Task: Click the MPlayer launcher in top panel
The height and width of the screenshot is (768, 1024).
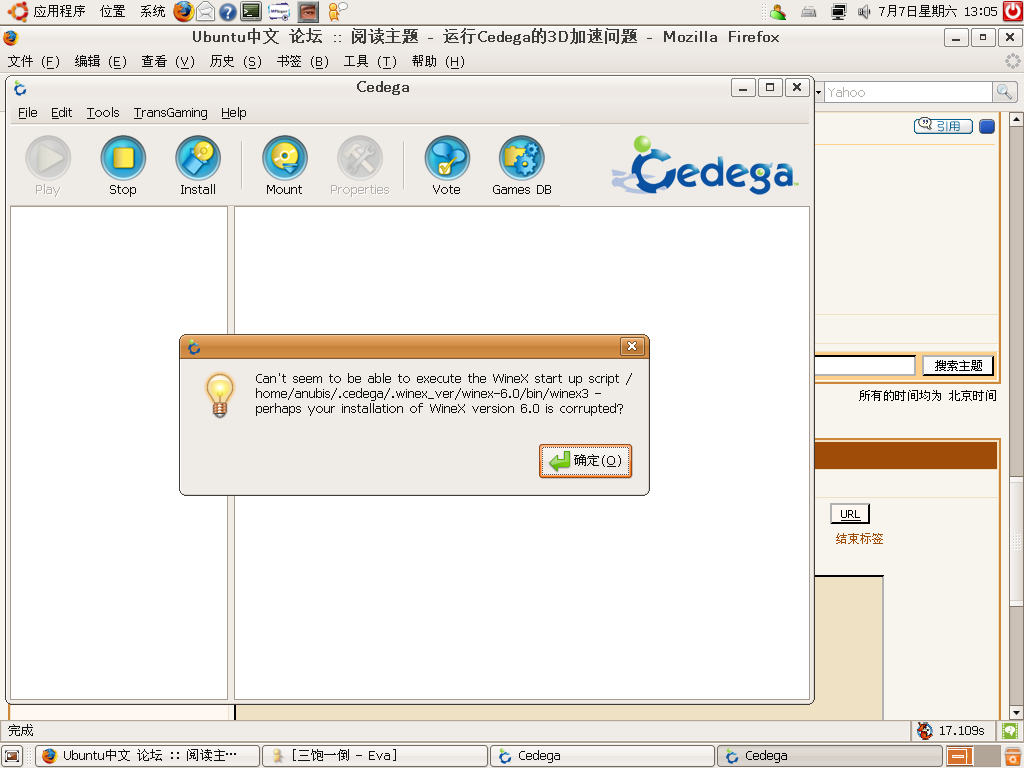Action: pos(279,11)
